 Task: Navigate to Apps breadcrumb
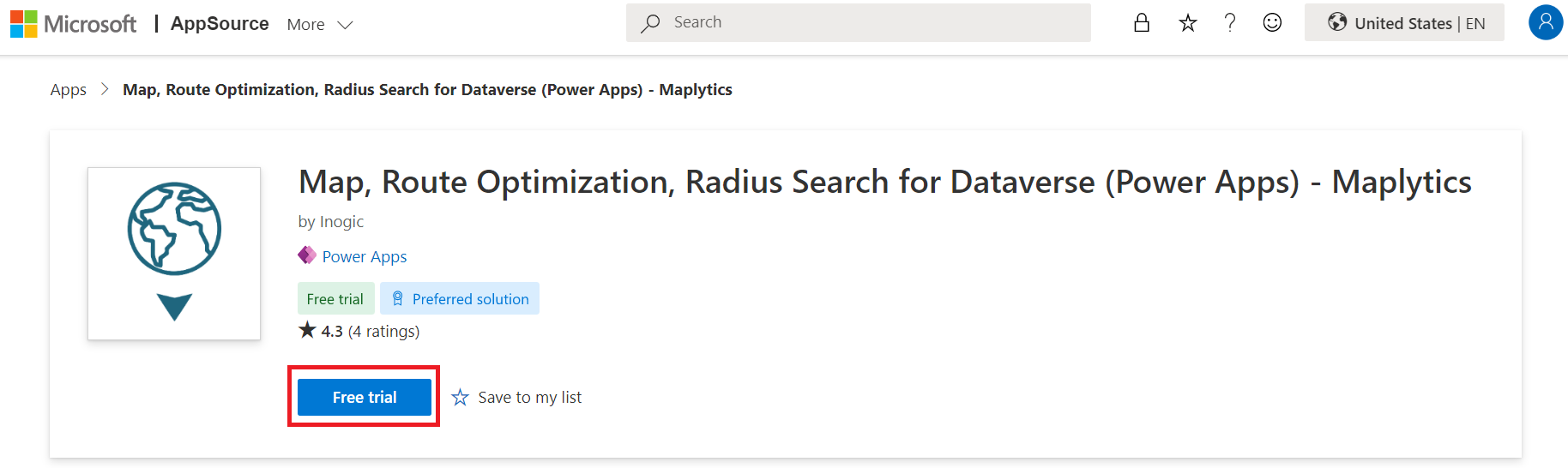pos(69,90)
